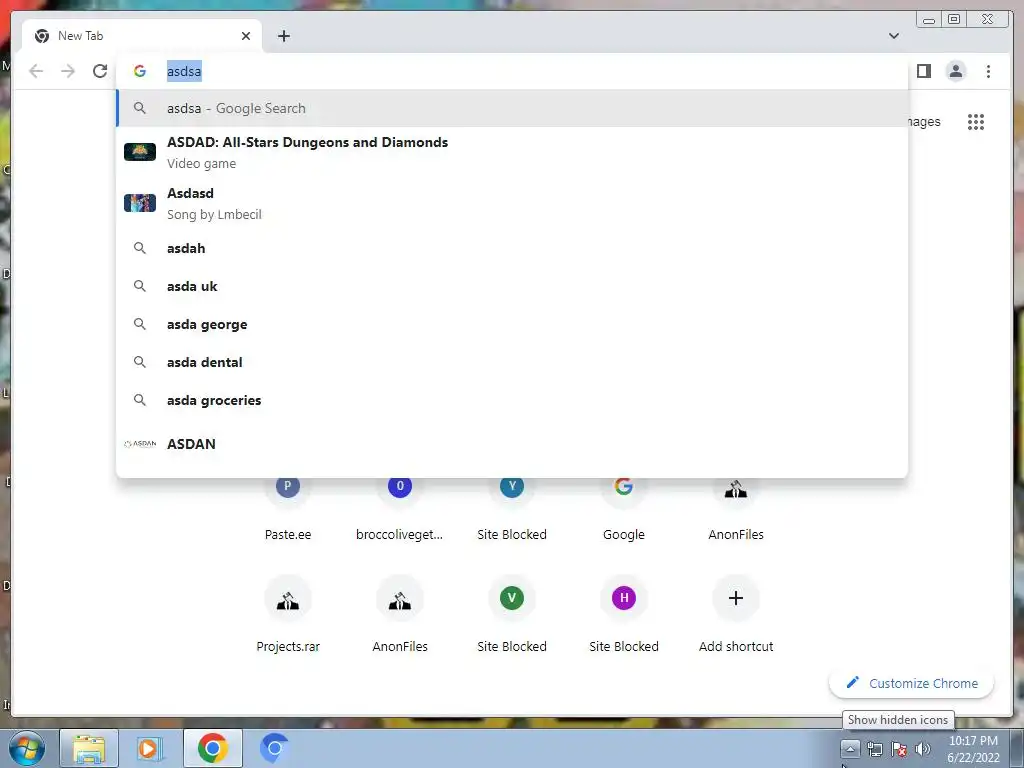Select the 'asda dental' suggestion
This screenshot has width=1024, height=768.
pos(512,362)
